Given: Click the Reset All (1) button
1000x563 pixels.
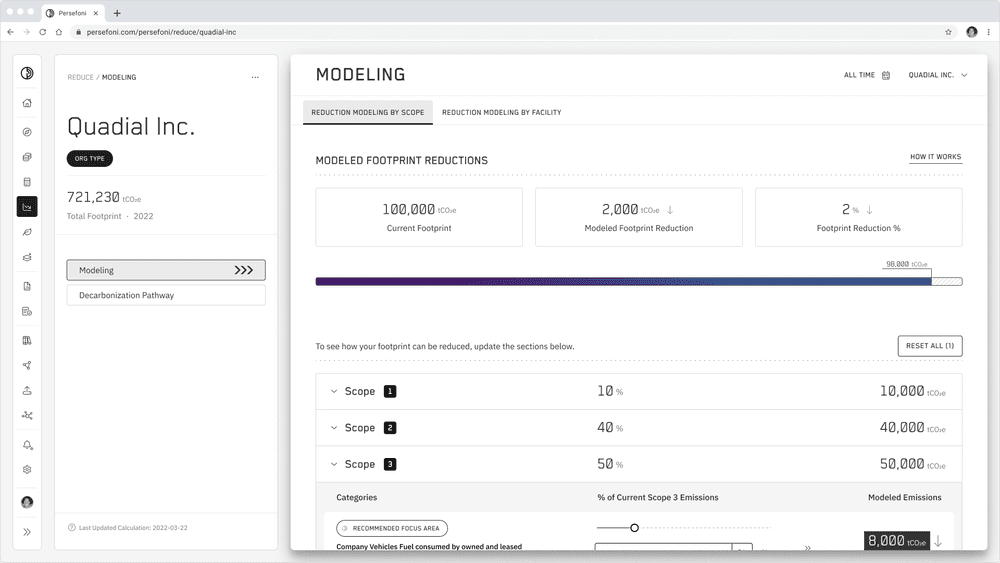Looking at the screenshot, I should point(929,346).
